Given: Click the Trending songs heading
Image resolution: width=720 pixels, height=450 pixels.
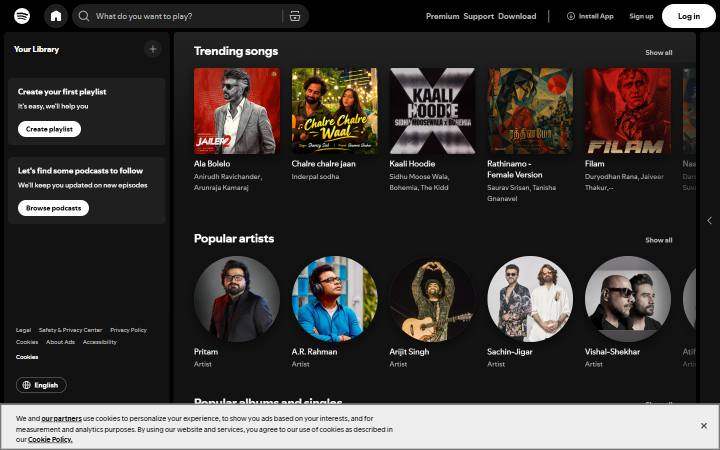Looking at the screenshot, I should 236,51.
